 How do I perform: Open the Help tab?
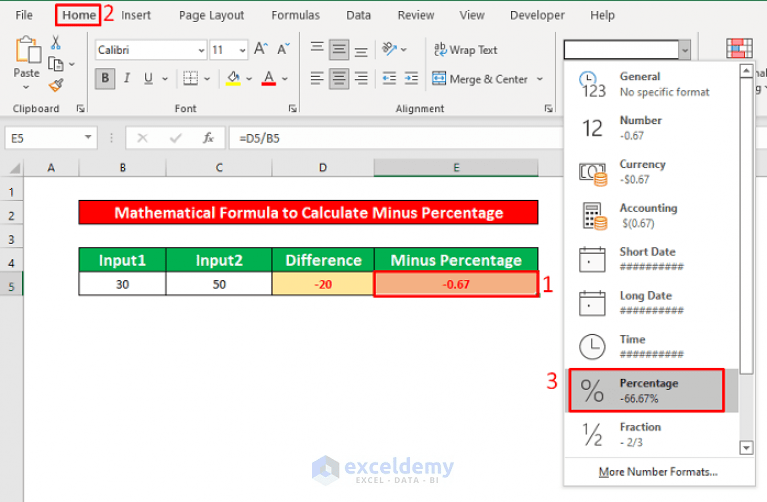click(602, 15)
